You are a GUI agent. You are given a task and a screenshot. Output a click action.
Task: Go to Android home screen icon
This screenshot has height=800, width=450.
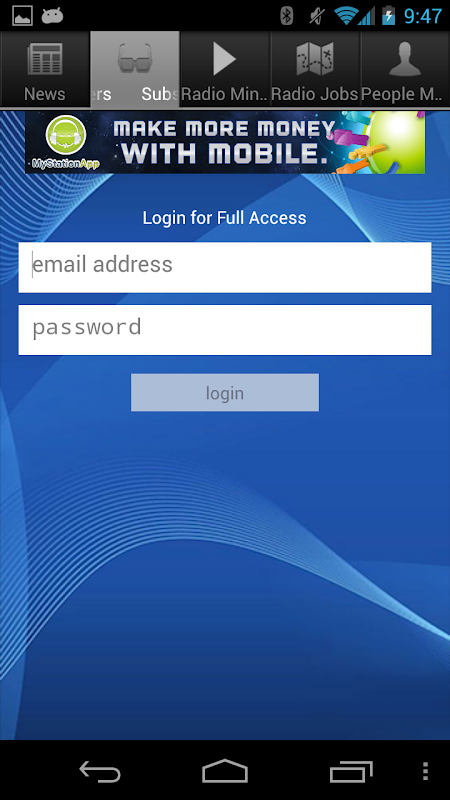225,771
